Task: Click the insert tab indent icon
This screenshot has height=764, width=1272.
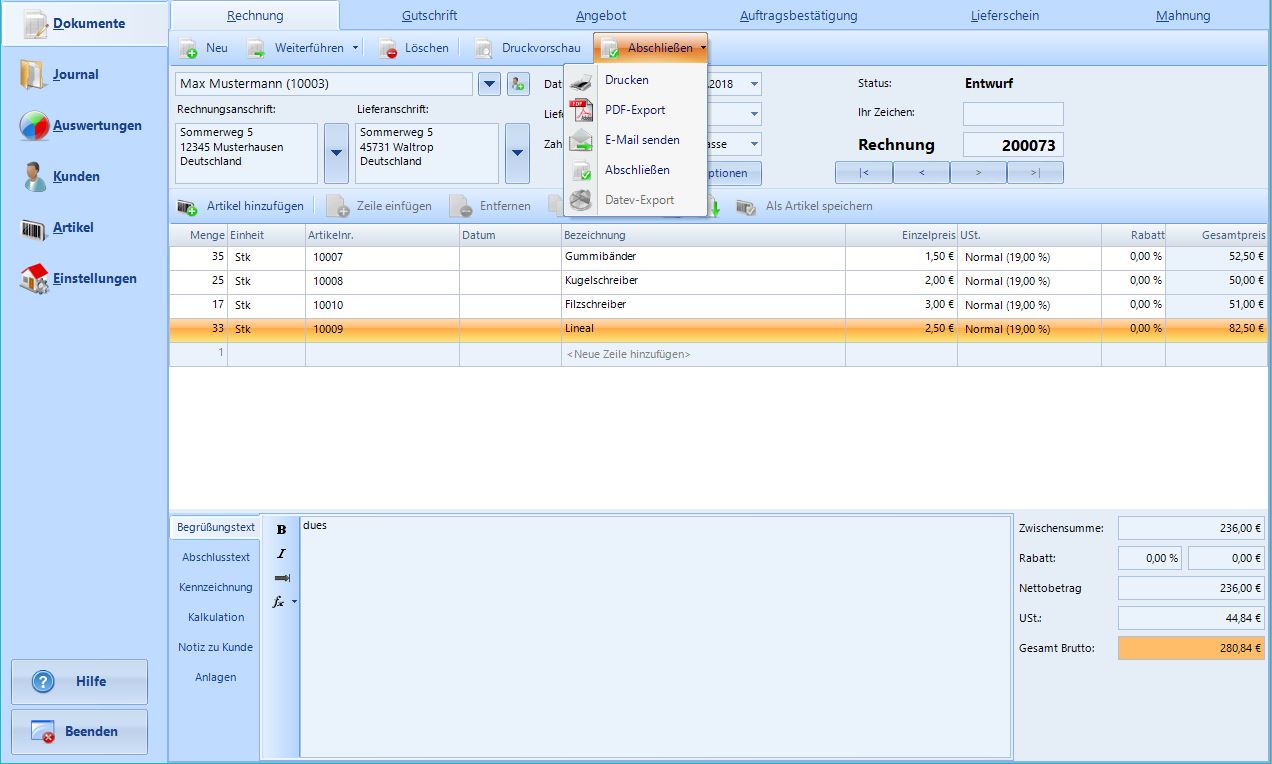Action: (281, 578)
